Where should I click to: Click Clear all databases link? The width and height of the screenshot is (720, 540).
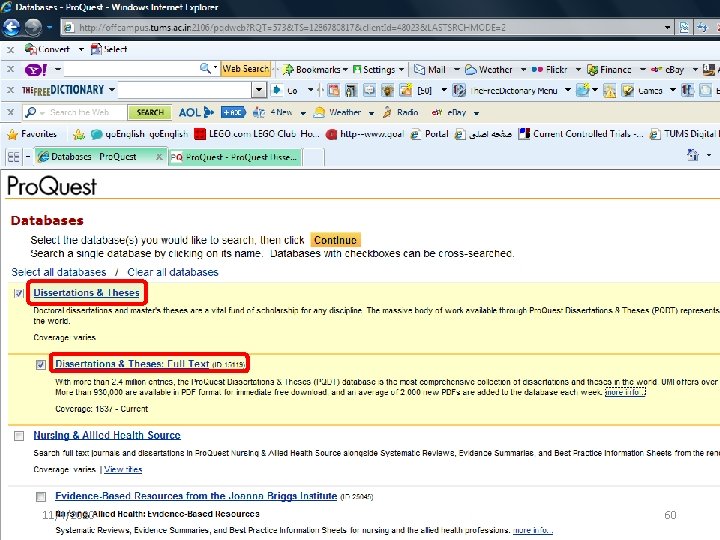pyautogui.click(x=173, y=272)
